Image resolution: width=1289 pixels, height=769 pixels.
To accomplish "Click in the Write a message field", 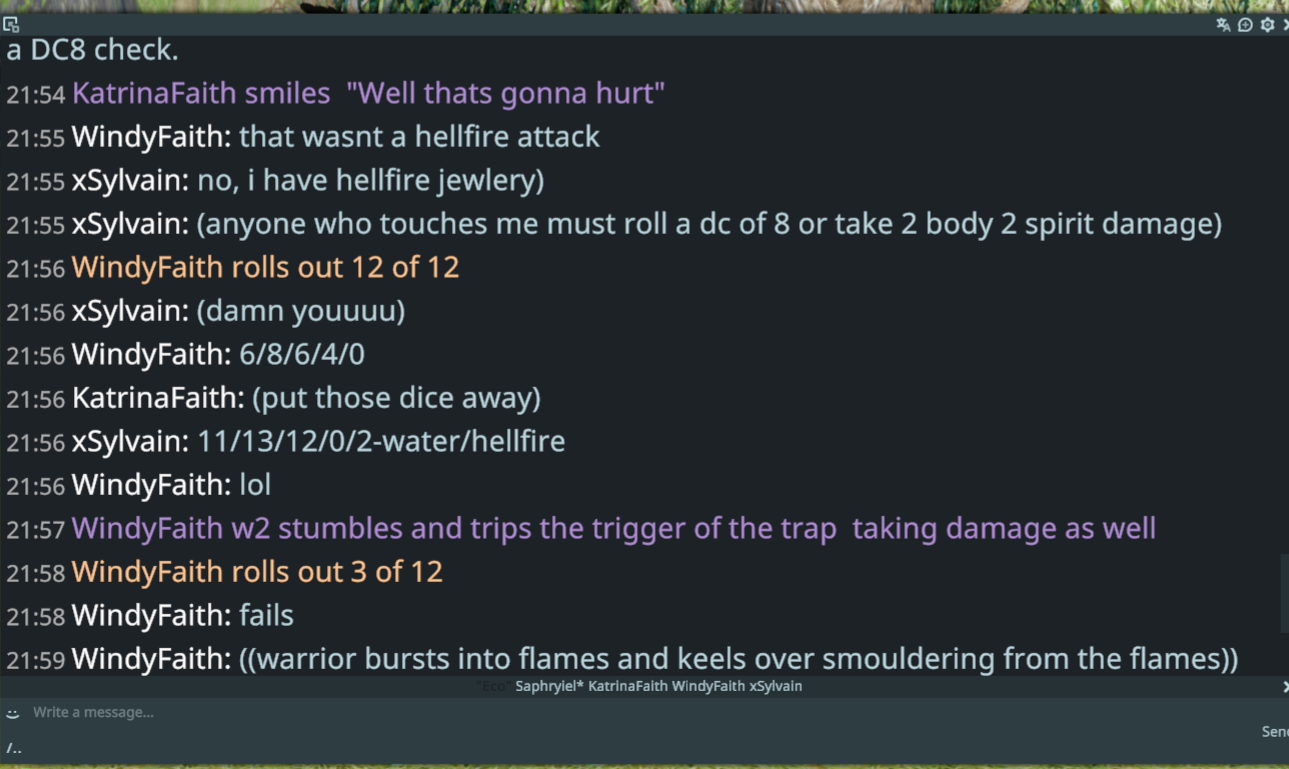I will [x=640, y=712].
